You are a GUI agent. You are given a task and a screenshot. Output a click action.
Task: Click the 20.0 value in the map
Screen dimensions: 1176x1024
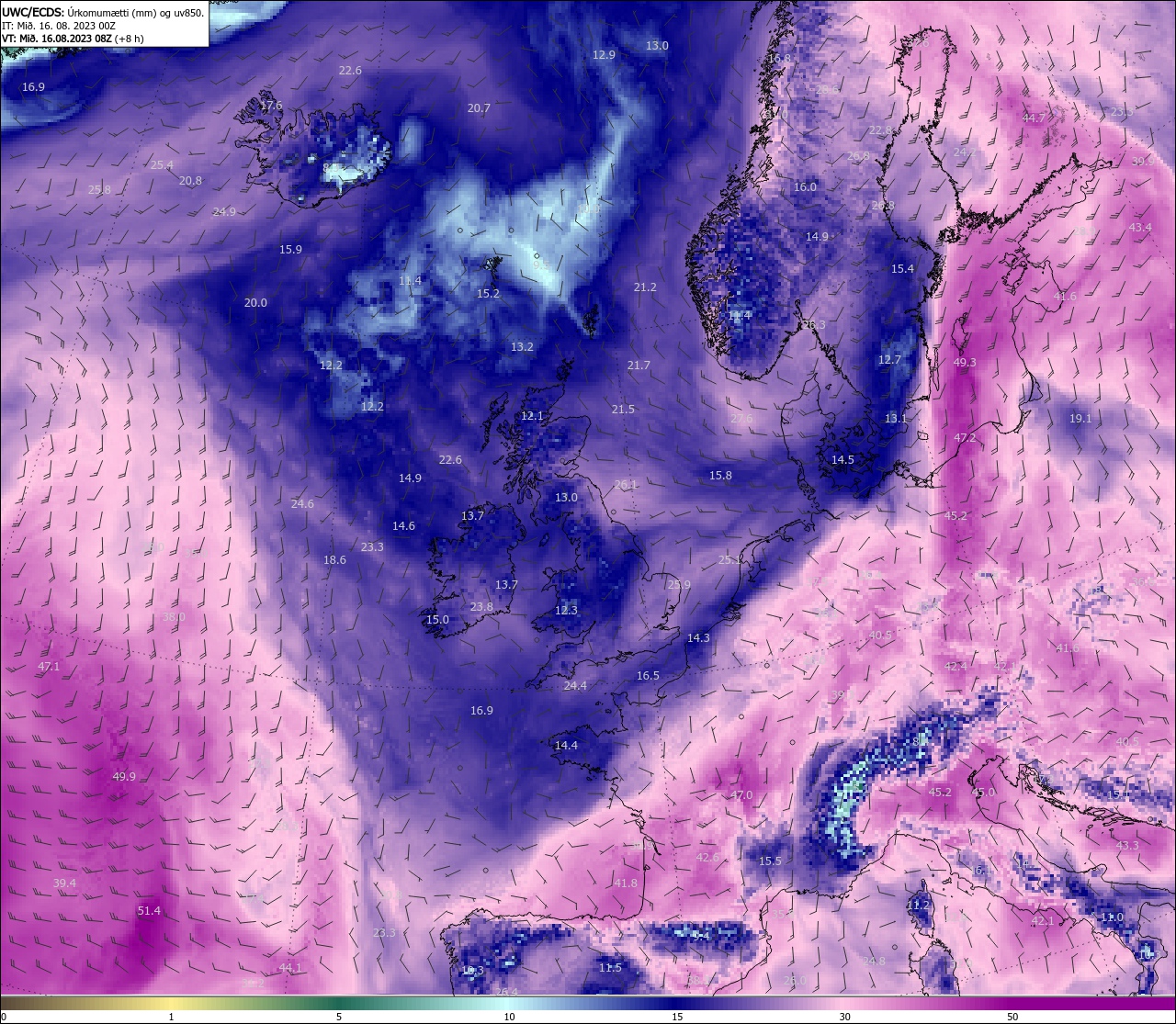tap(255, 303)
